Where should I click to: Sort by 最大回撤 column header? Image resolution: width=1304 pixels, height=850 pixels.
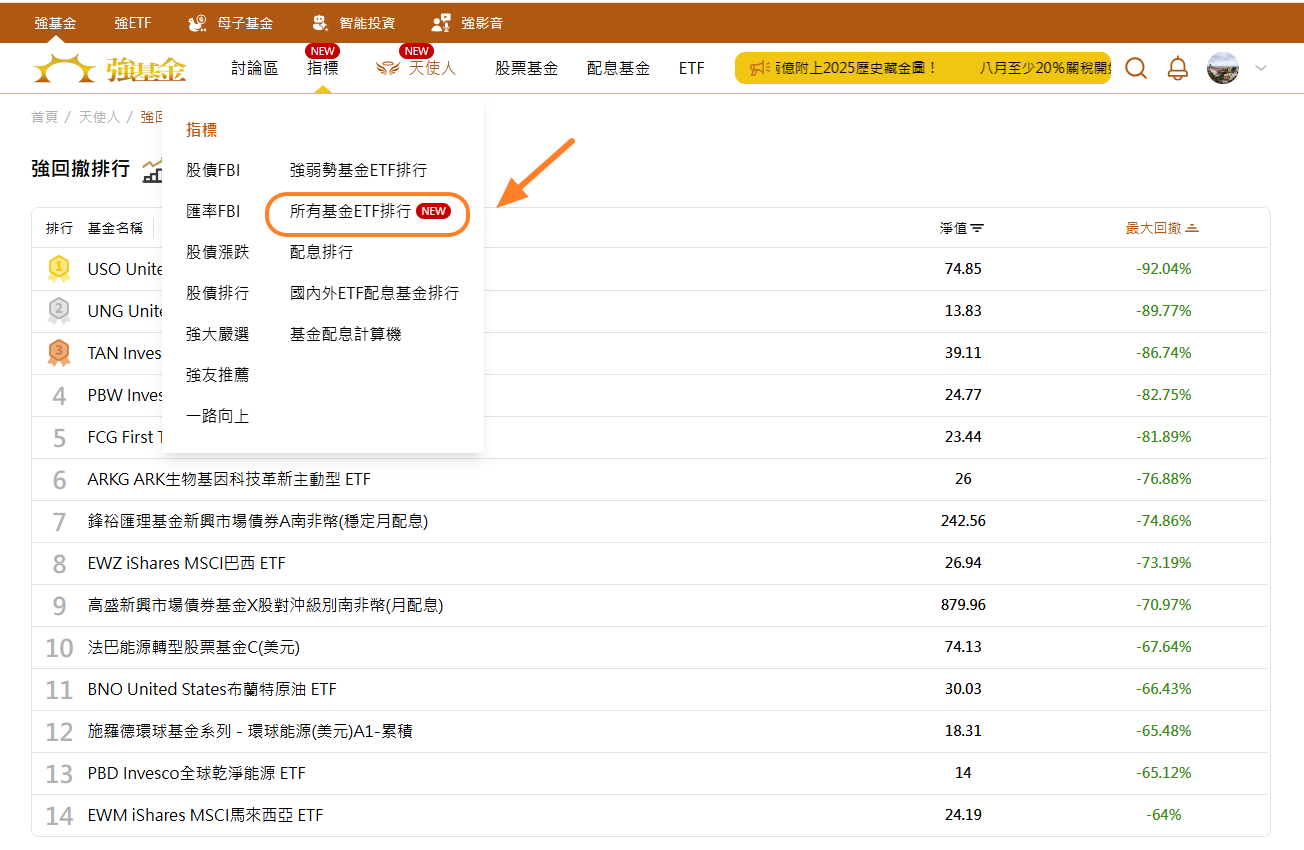click(x=1162, y=228)
